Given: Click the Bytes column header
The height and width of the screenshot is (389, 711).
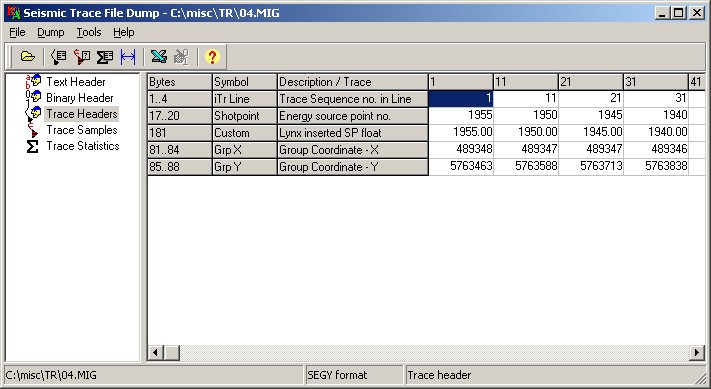Looking at the screenshot, I should (x=180, y=82).
